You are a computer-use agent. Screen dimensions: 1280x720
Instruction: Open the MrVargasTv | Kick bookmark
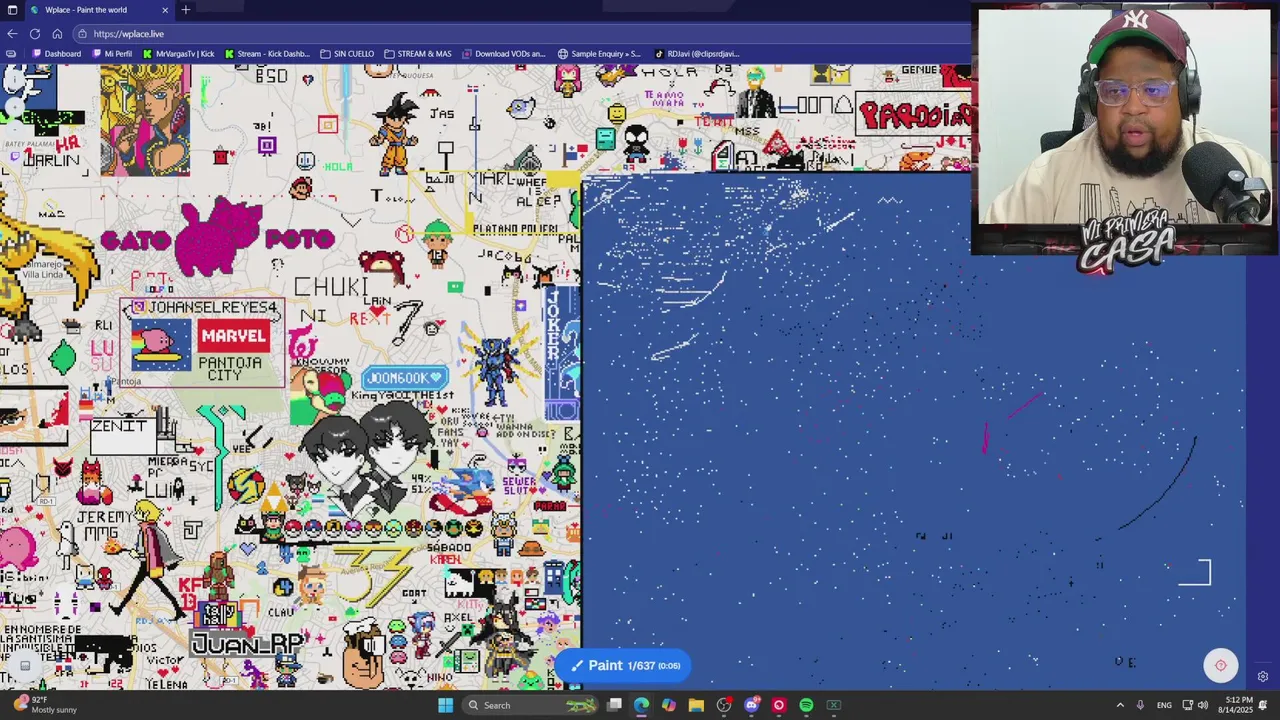pos(178,54)
